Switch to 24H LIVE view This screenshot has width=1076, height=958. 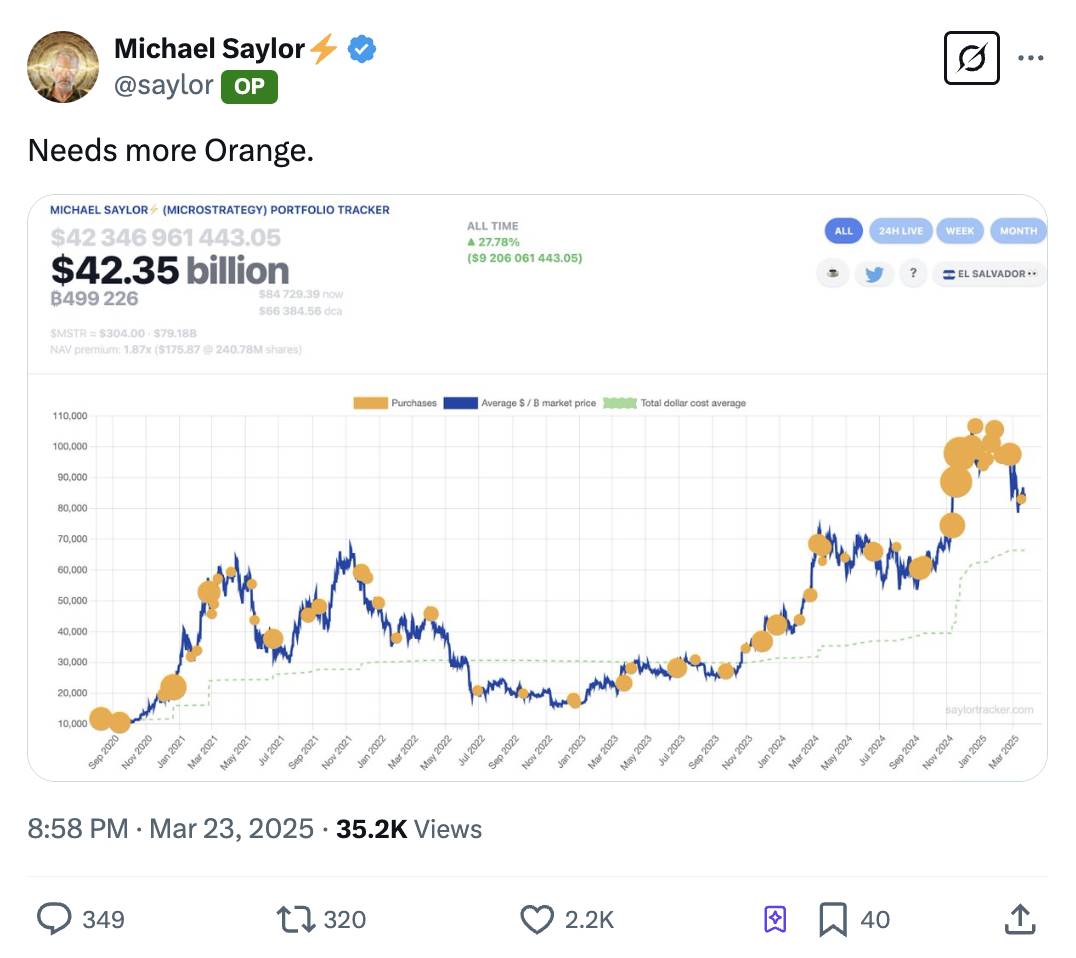click(900, 231)
